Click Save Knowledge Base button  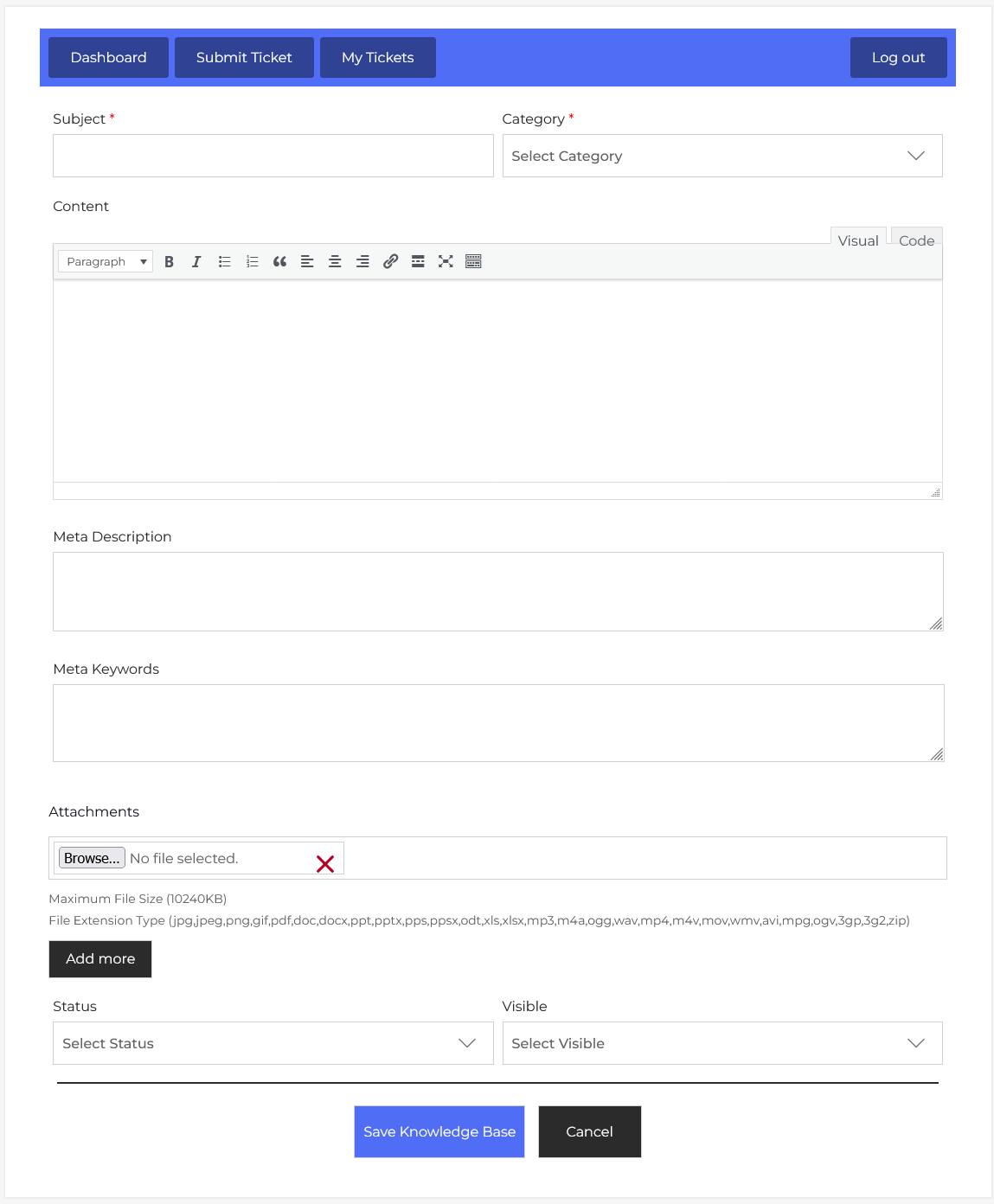click(x=439, y=1131)
